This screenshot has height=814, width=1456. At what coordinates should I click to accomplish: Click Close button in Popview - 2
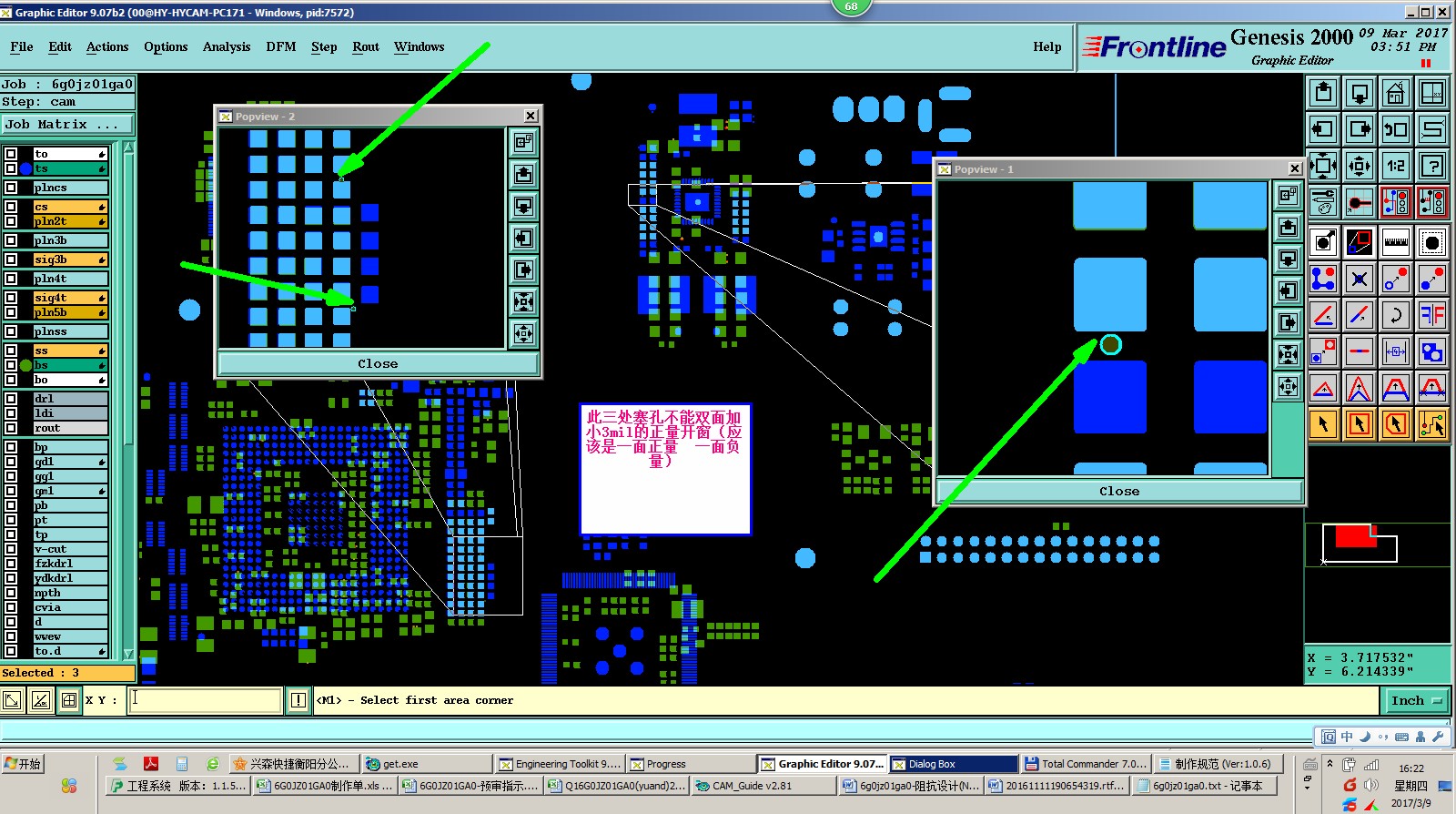point(378,363)
